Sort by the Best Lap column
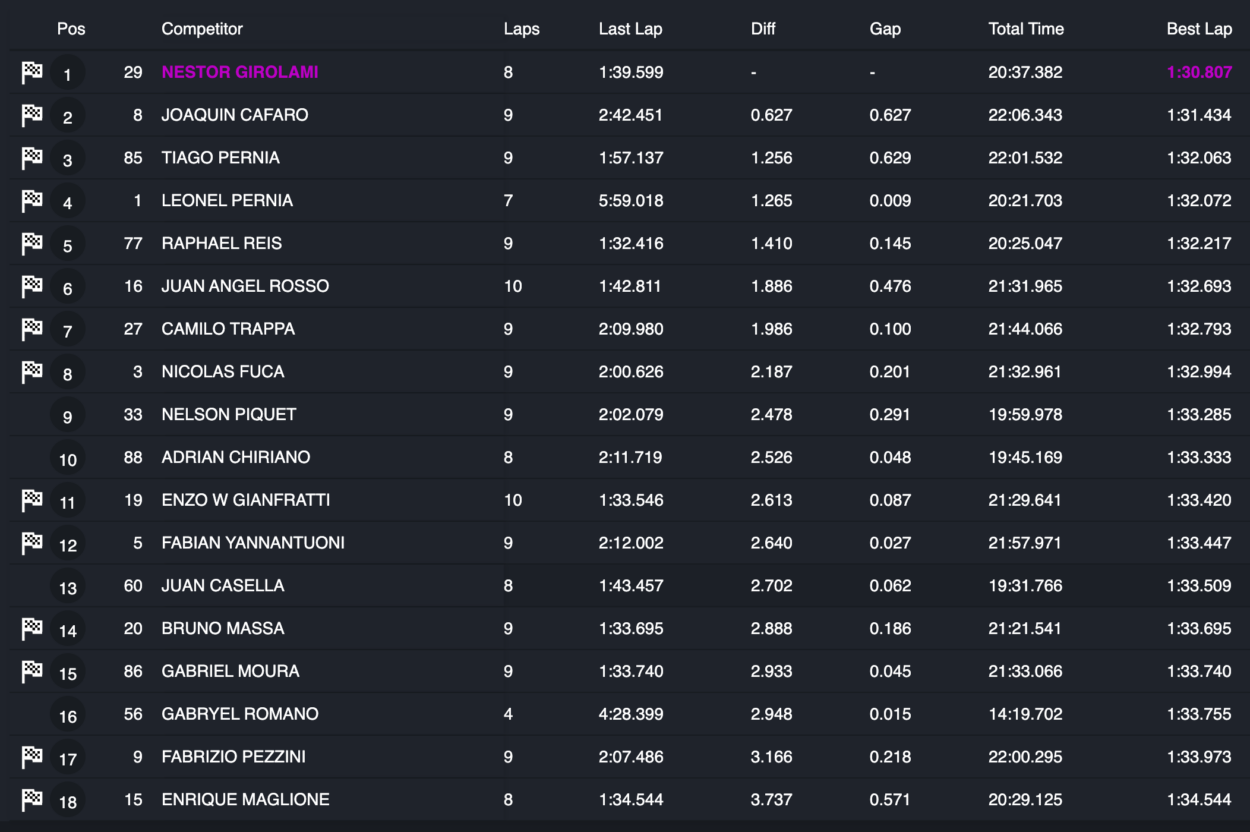 coord(1199,29)
